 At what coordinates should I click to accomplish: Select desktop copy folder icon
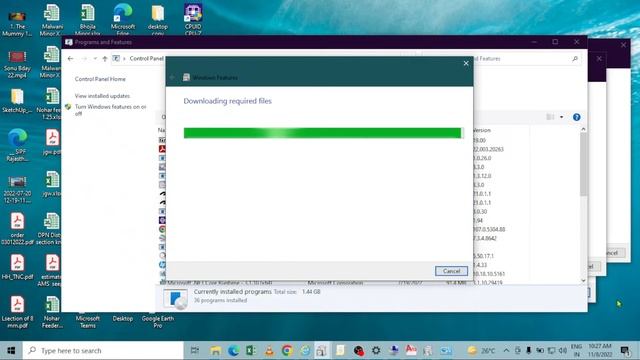click(158, 20)
